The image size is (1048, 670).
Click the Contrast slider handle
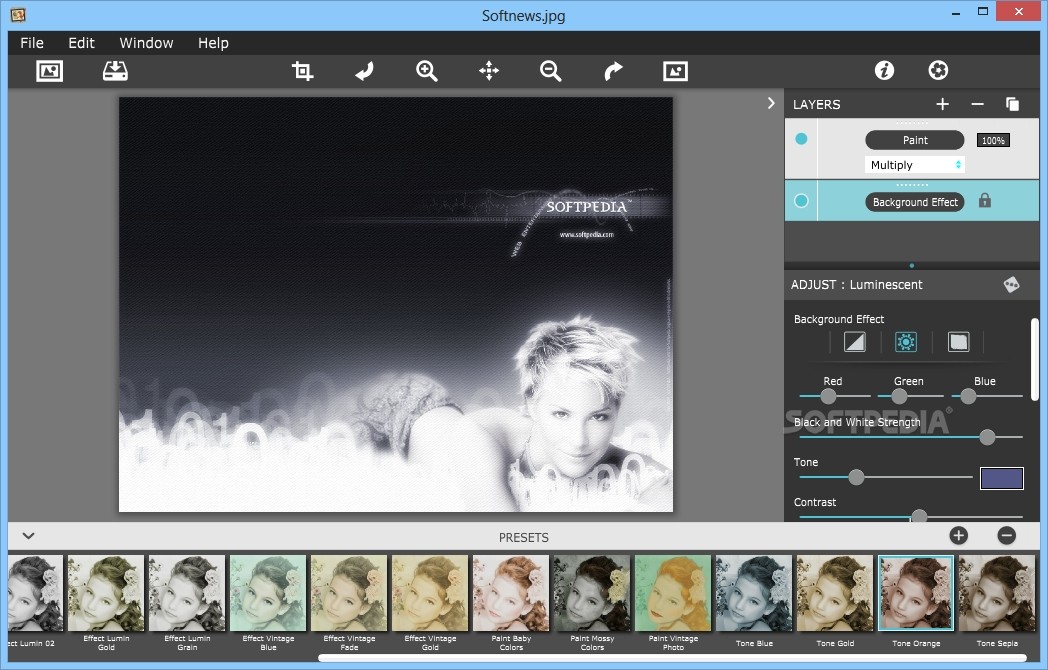(919, 516)
